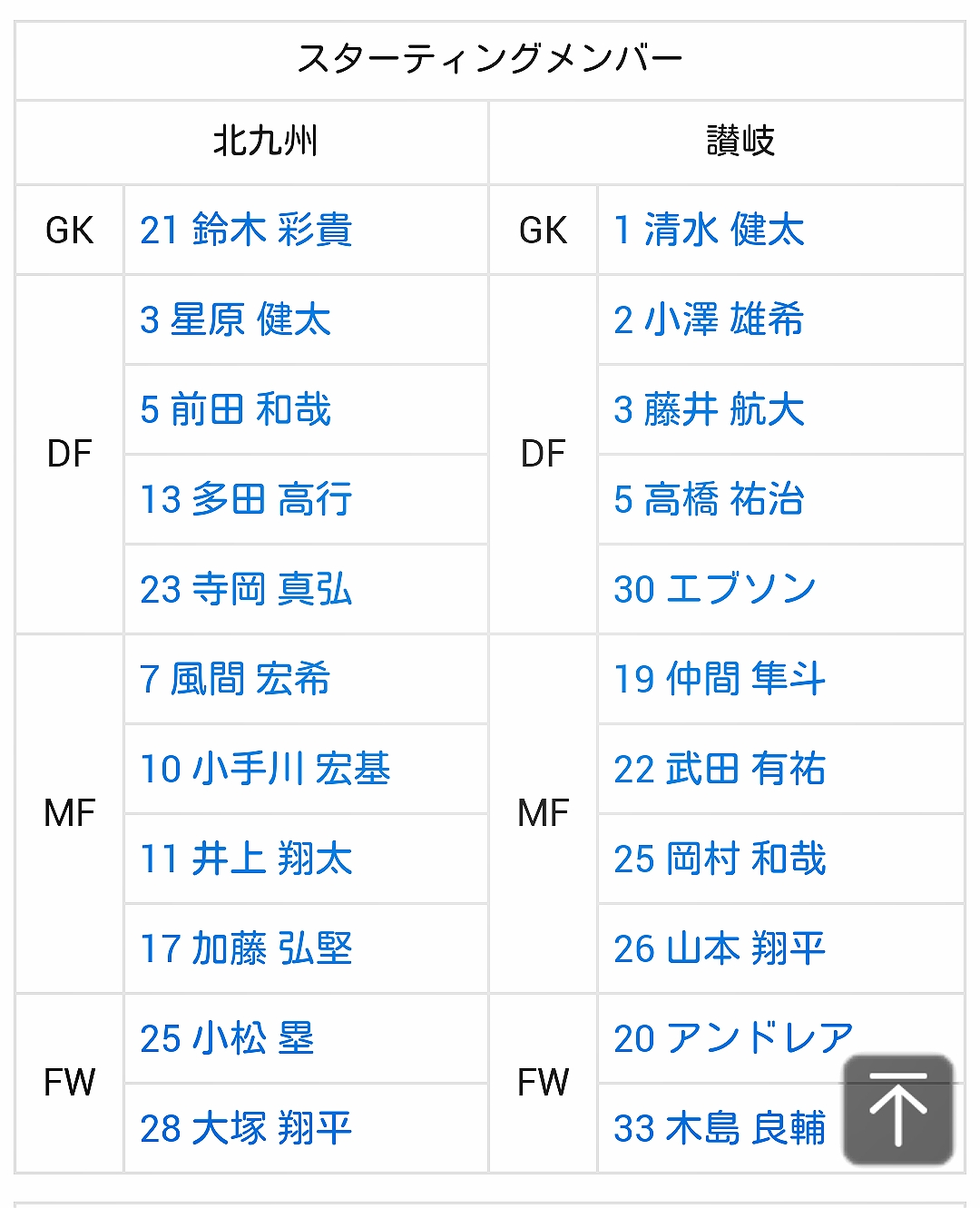
Task: Click the 17 加藤 弘堅 link
Action: pos(246,948)
